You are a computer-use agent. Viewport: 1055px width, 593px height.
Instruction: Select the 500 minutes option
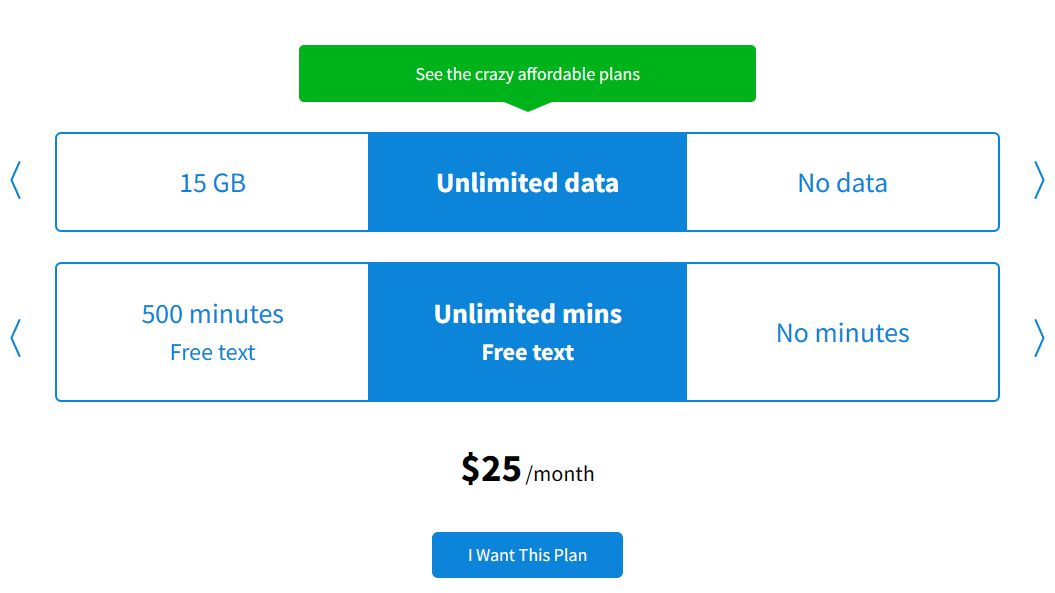pos(212,314)
